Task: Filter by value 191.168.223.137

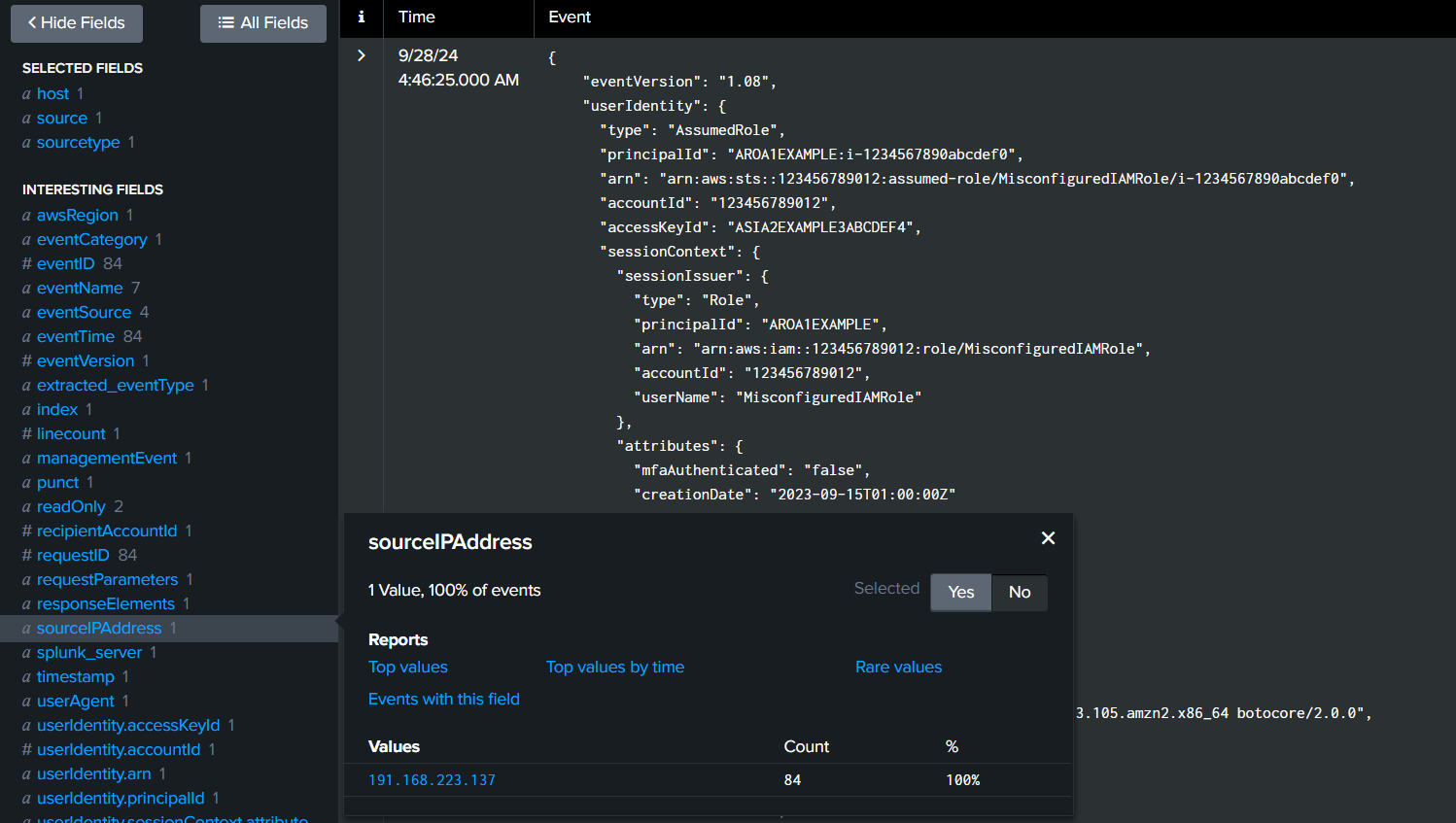Action: tap(432, 780)
